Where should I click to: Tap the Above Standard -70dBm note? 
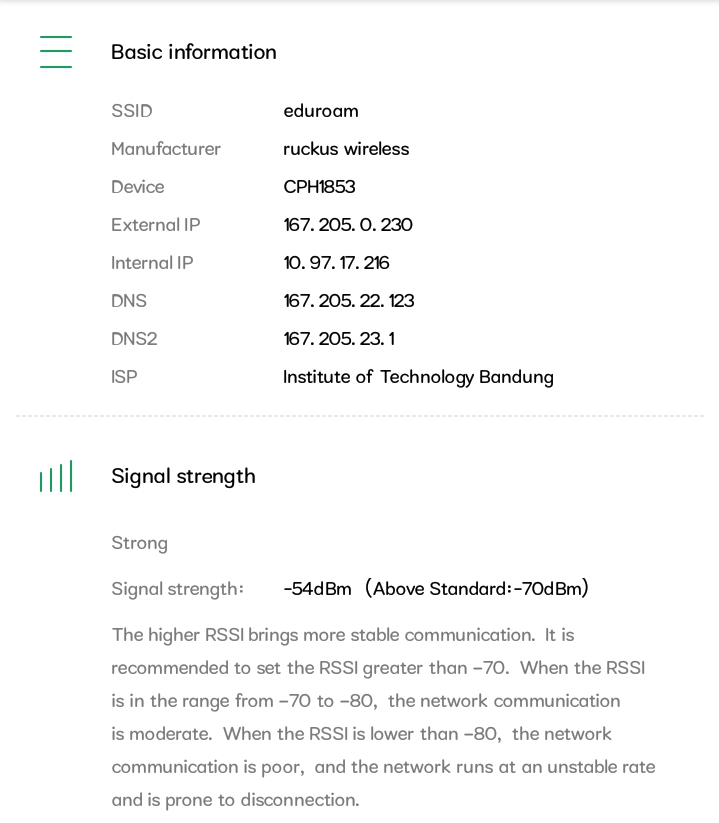pos(477,589)
